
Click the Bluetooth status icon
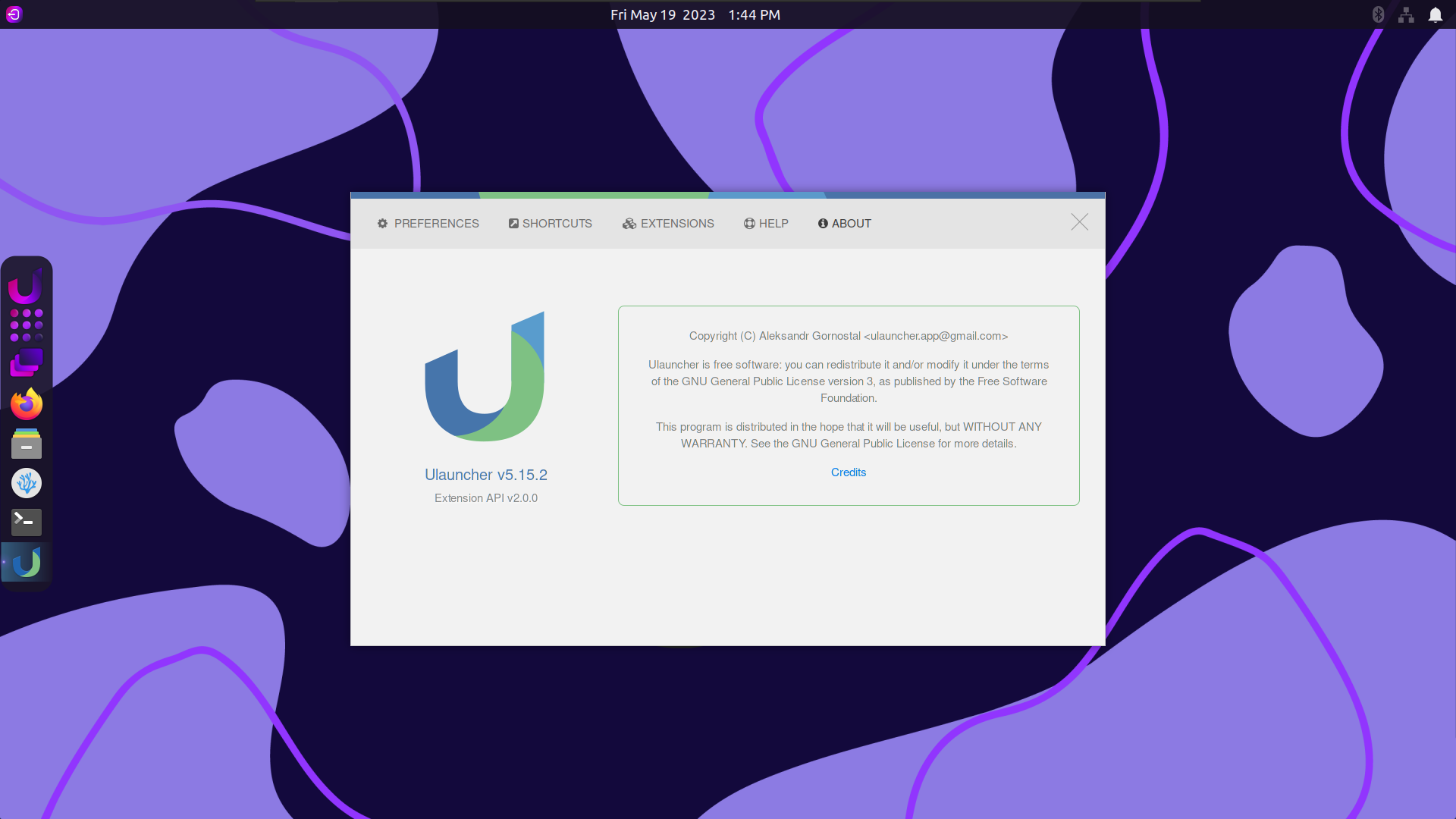click(1378, 14)
